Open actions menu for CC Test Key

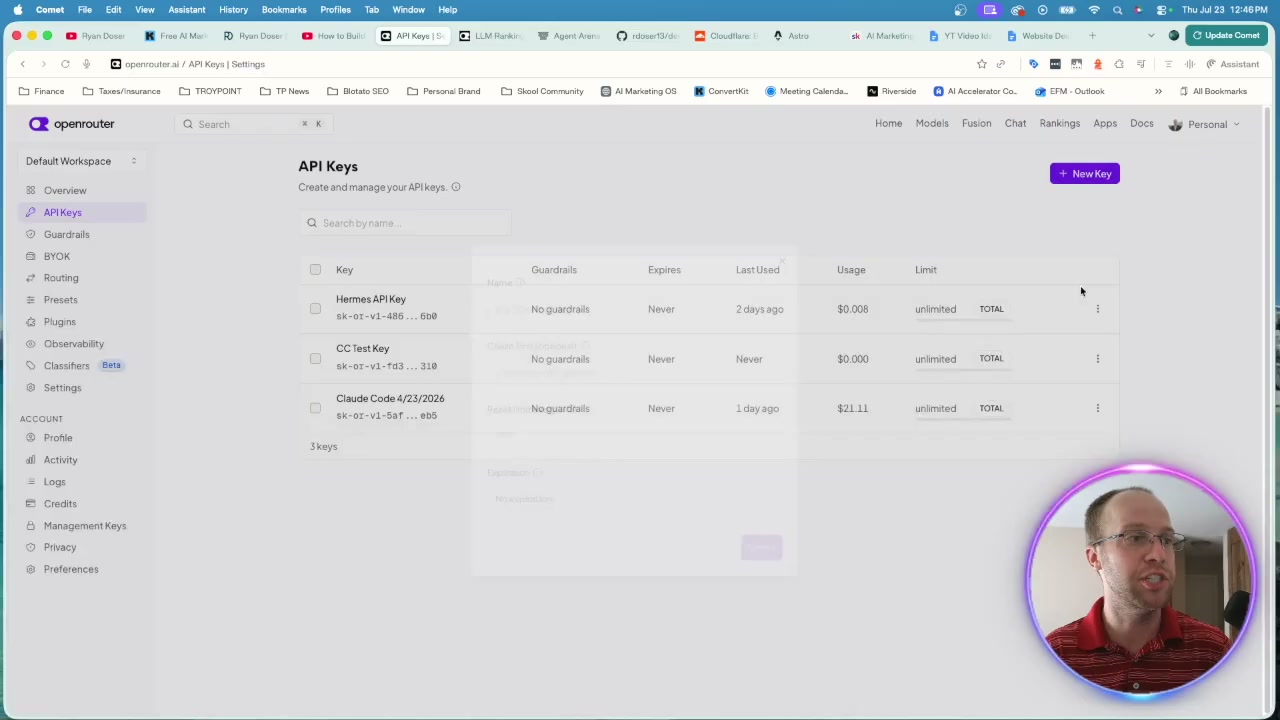pyautogui.click(x=1097, y=359)
